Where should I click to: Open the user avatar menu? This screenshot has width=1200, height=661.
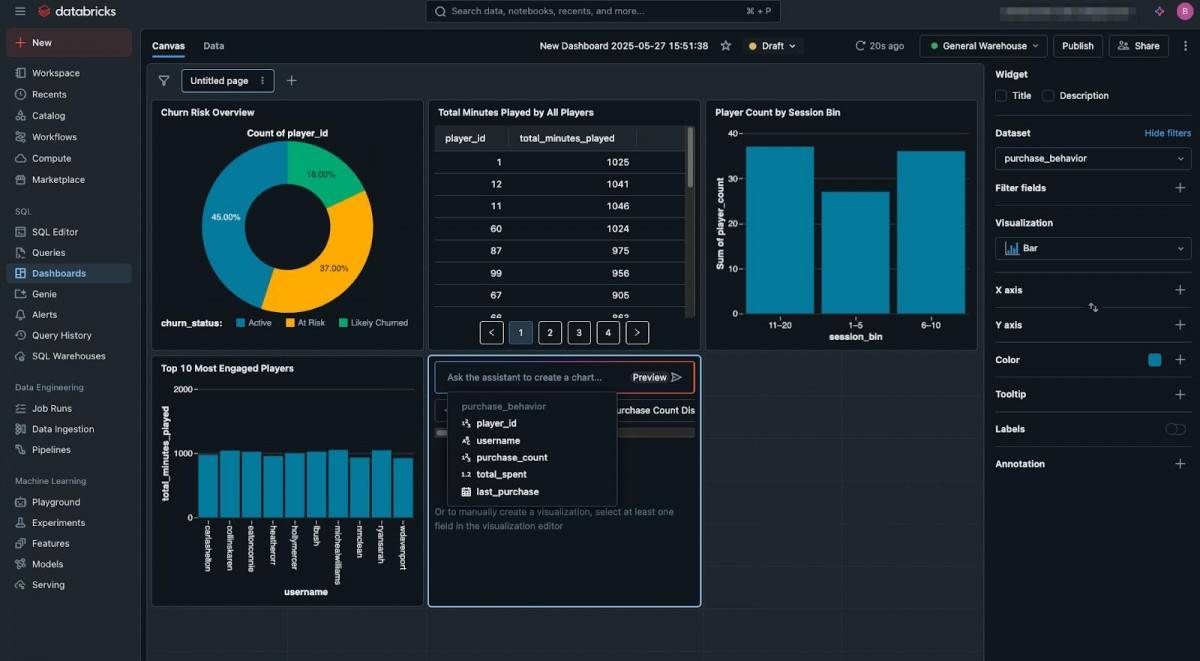click(1185, 11)
